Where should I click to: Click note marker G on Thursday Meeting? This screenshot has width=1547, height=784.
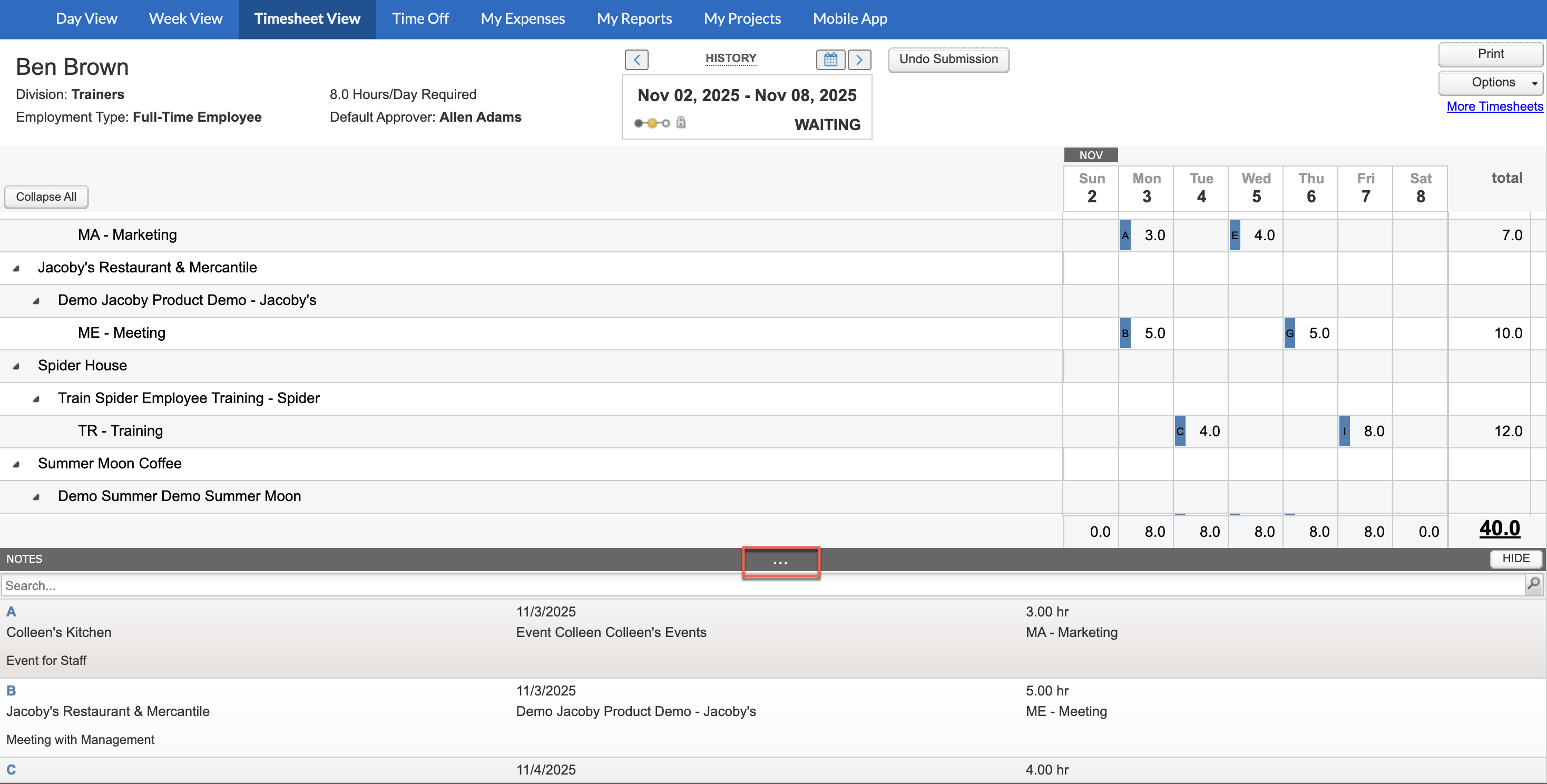(x=1289, y=333)
